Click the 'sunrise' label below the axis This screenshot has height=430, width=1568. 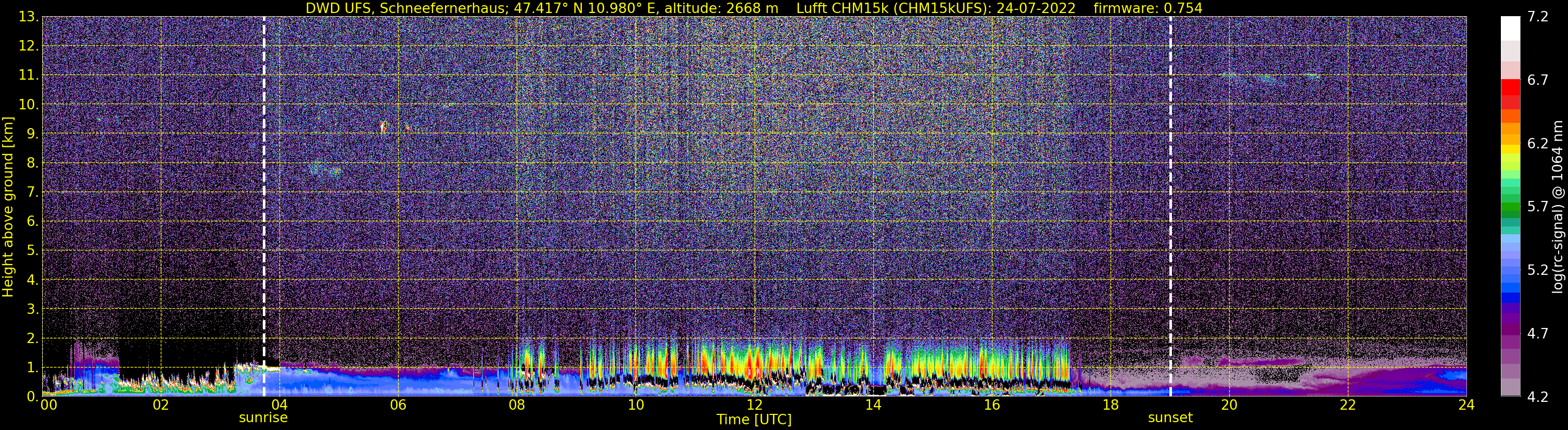pyautogui.click(x=263, y=418)
